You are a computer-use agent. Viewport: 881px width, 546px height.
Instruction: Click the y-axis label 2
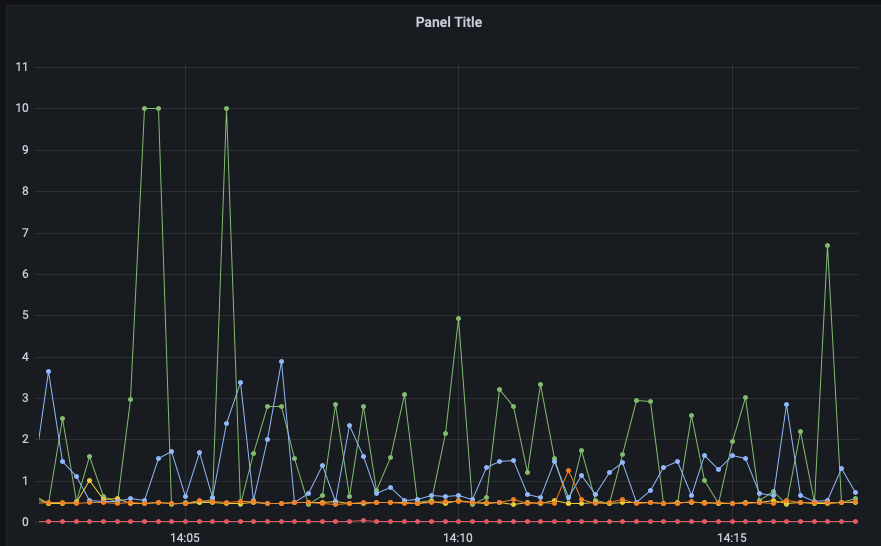(25, 439)
